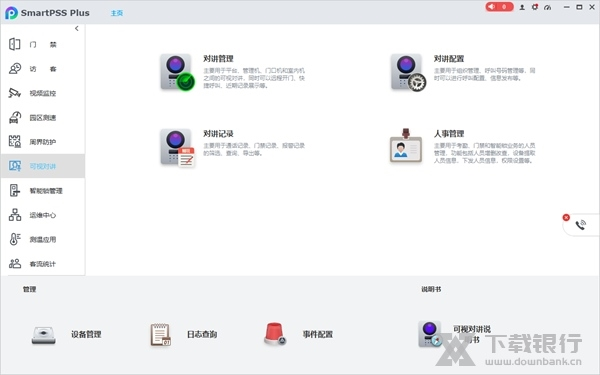
Task: Switch to the 主页 home tab
Action: pos(117,13)
